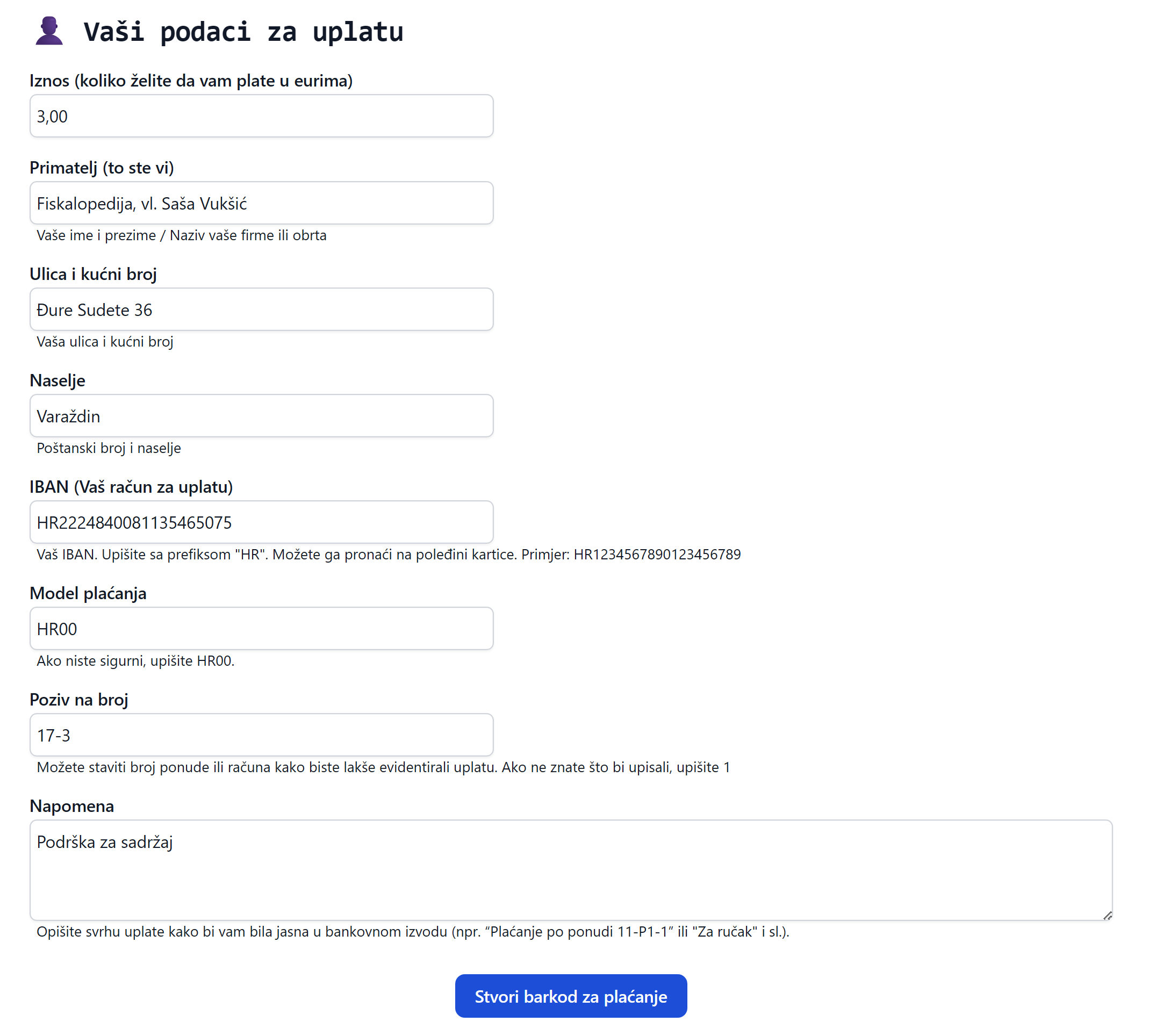Click the "Iznos" amount field label
The image size is (1163, 1036).
pyautogui.click(x=191, y=81)
